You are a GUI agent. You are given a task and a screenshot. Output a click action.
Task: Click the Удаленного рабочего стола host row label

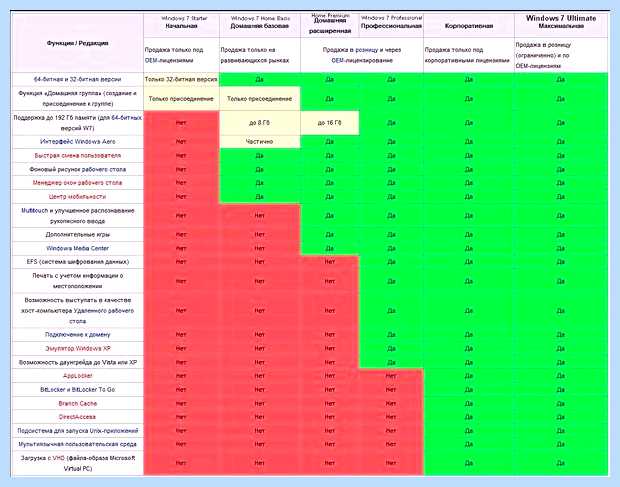pyautogui.click(x=78, y=311)
